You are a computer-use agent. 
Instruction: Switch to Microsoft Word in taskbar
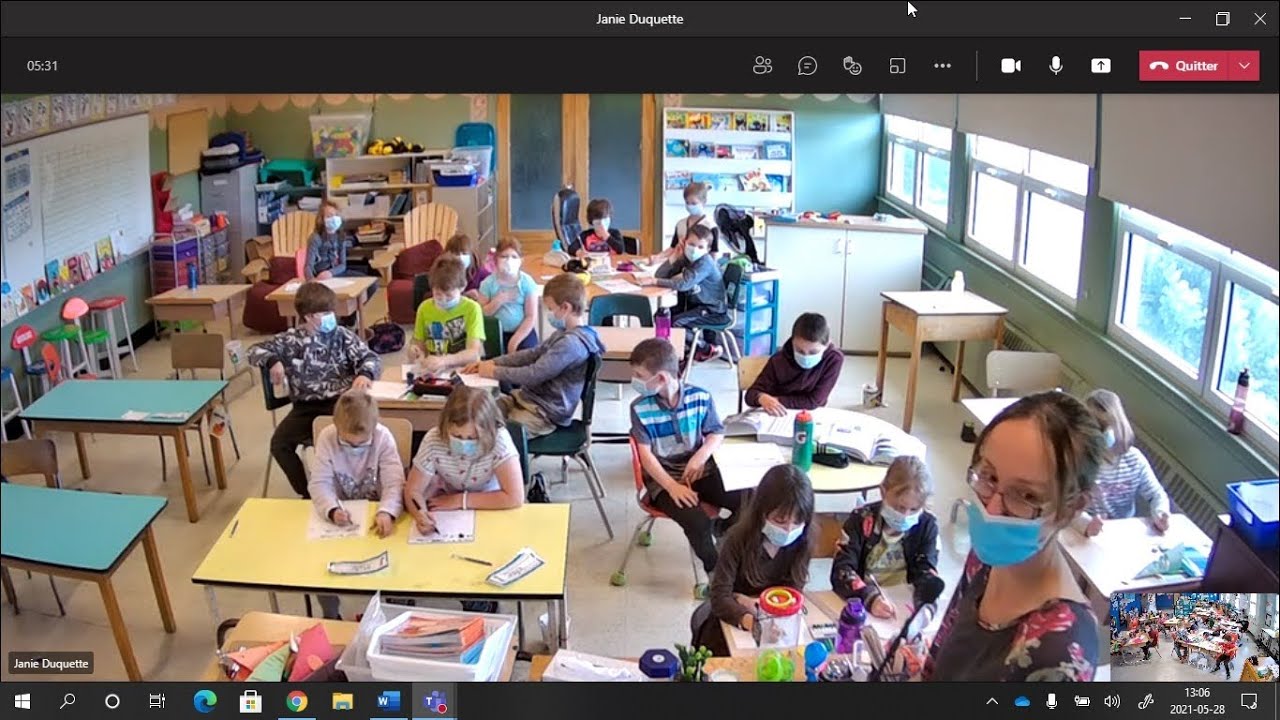point(389,701)
